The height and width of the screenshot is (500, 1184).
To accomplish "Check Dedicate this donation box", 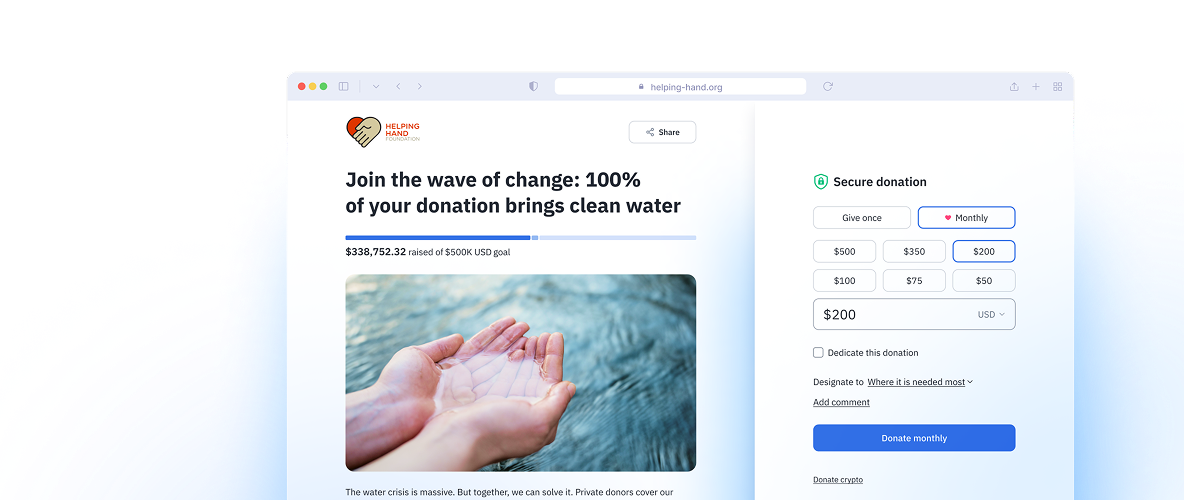I will (818, 353).
